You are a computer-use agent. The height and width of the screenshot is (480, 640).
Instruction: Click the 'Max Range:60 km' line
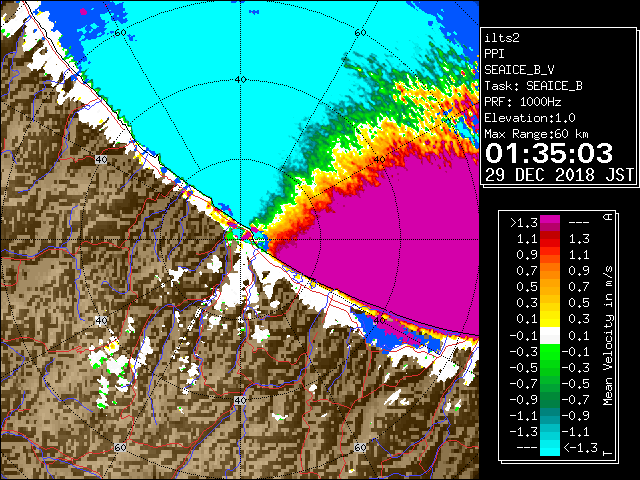click(x=537, y=134)
